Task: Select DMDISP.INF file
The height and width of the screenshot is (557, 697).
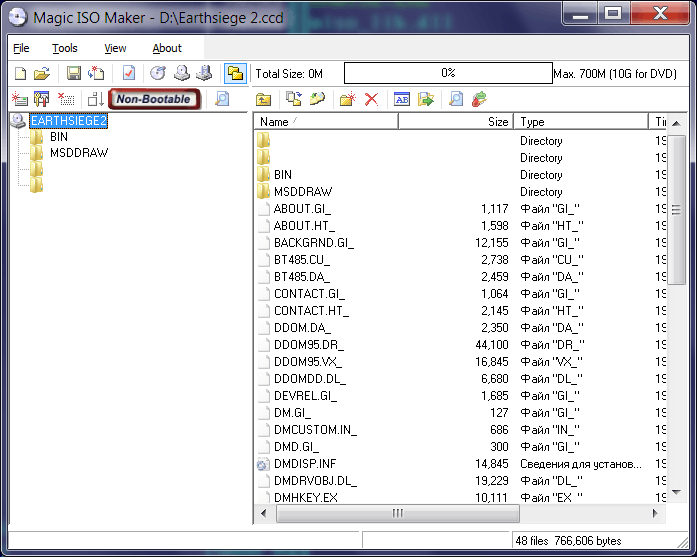Action: 305,464
